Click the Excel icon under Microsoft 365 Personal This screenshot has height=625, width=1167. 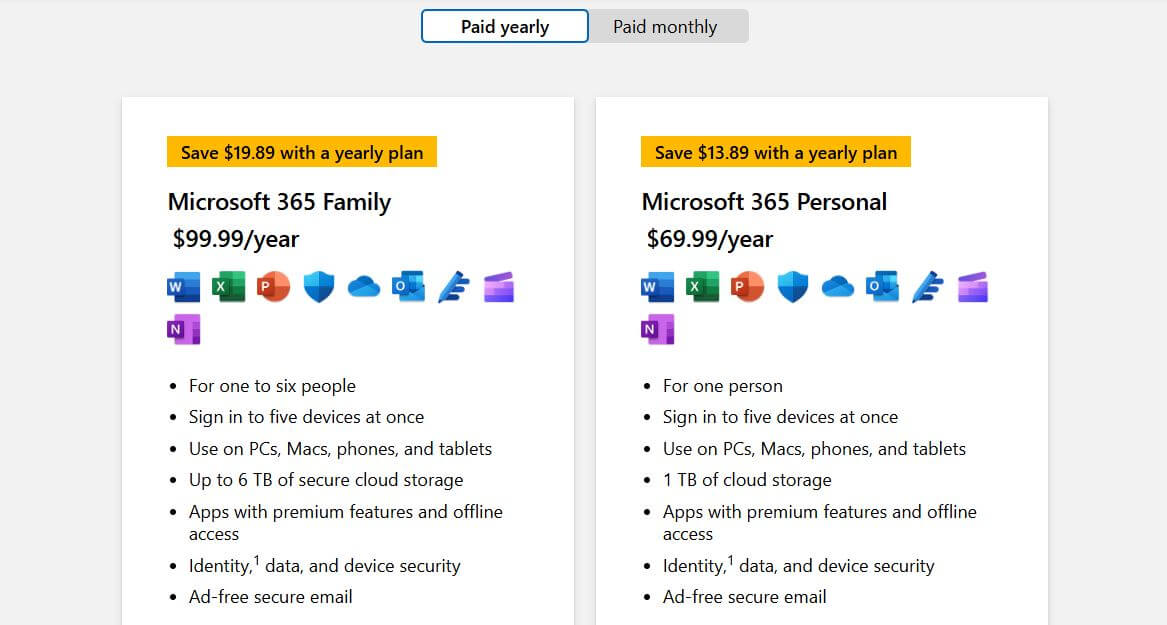click(702, 286)
